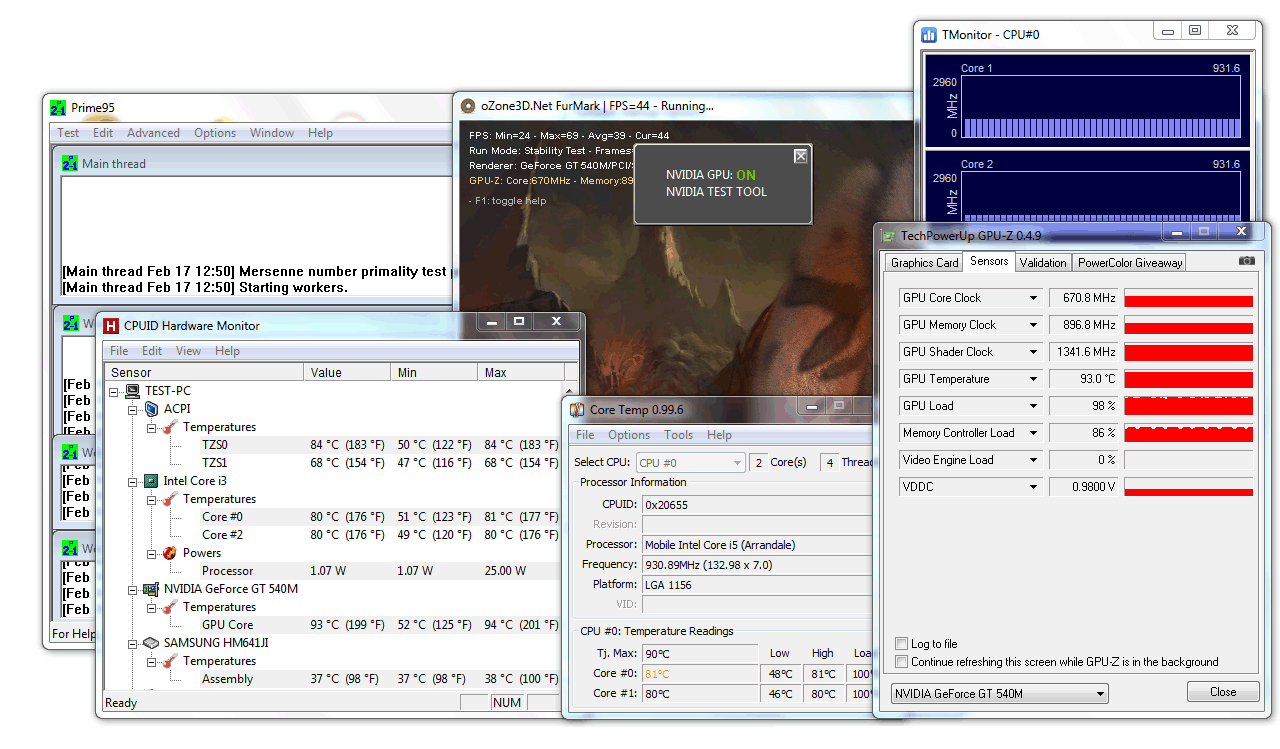The image size is (1280, 749).
Task: Click the Frequency field in Core Temp
Action: coord(757,565)
